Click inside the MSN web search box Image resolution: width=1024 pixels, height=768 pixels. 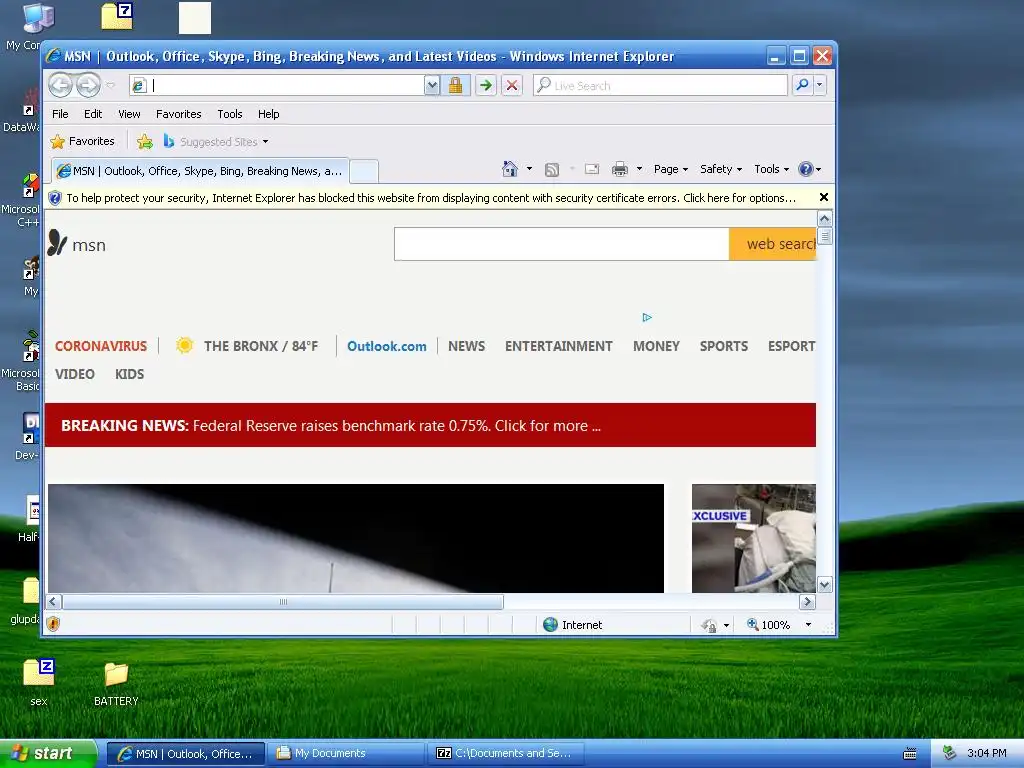pyautogui.click(x=562, y=244)
